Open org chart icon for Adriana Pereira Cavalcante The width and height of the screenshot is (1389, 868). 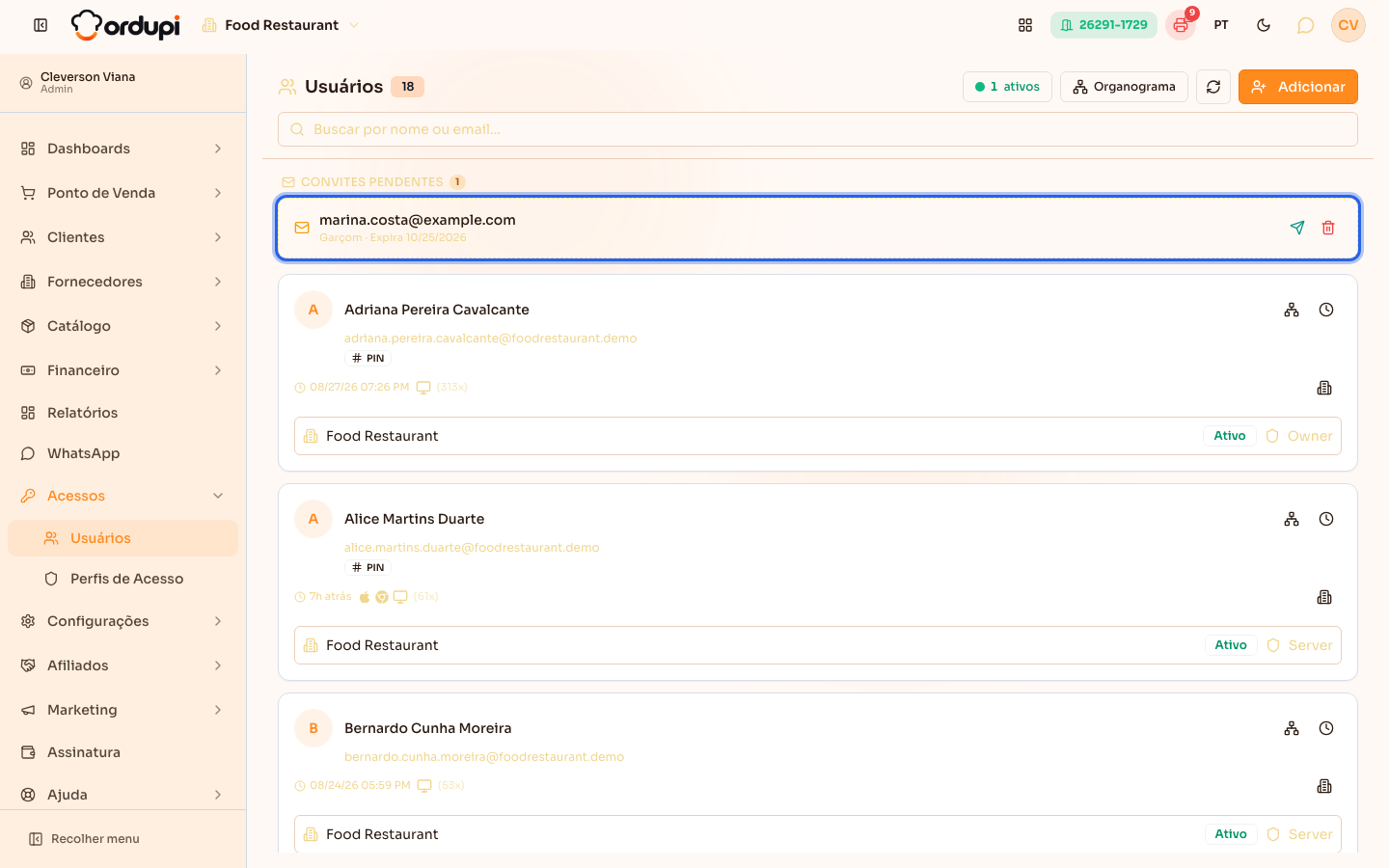[1292, 310]
